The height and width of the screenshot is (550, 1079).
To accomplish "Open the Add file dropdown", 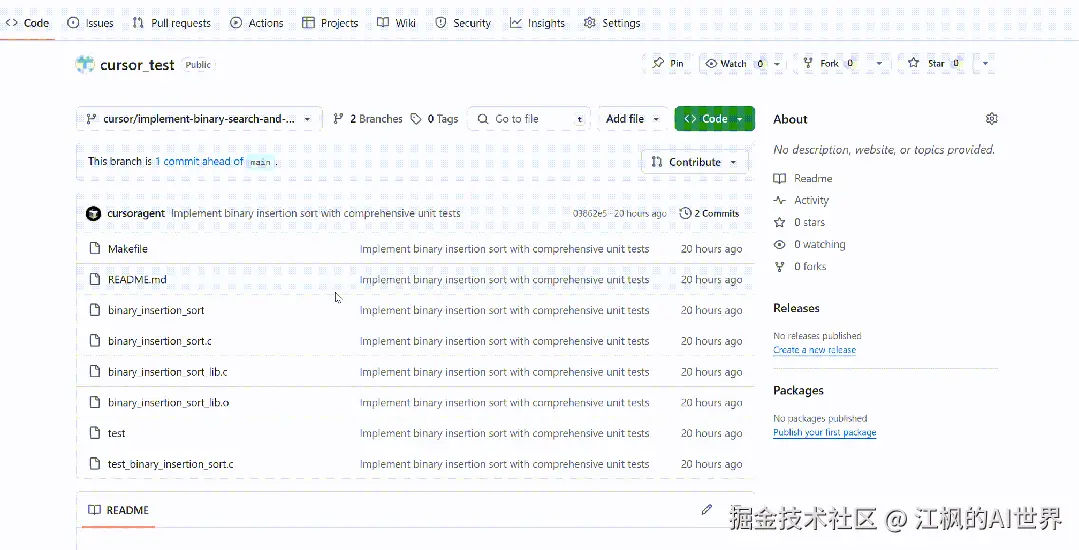I will 632,119.
